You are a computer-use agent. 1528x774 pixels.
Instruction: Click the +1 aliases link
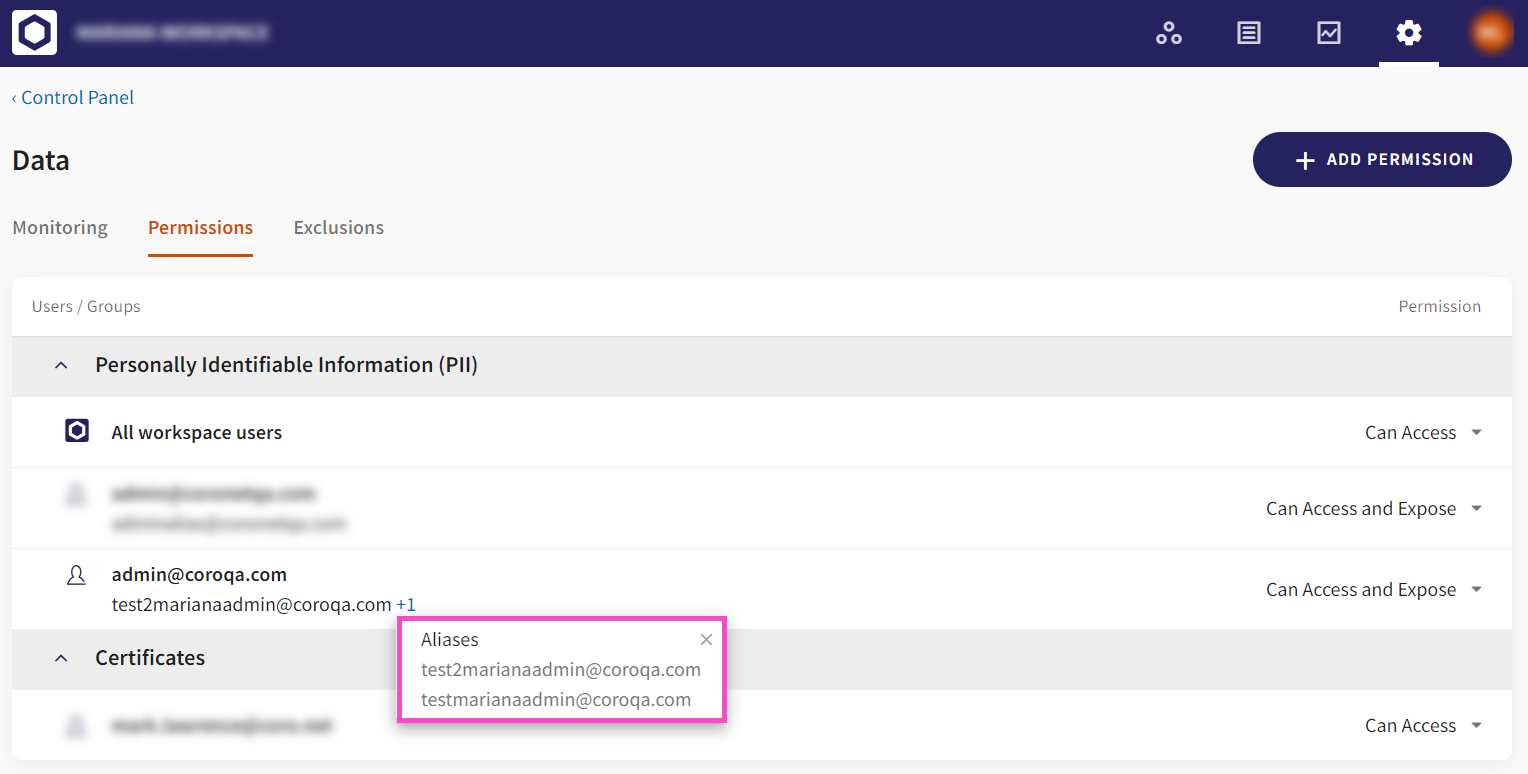tap(406, 605)
